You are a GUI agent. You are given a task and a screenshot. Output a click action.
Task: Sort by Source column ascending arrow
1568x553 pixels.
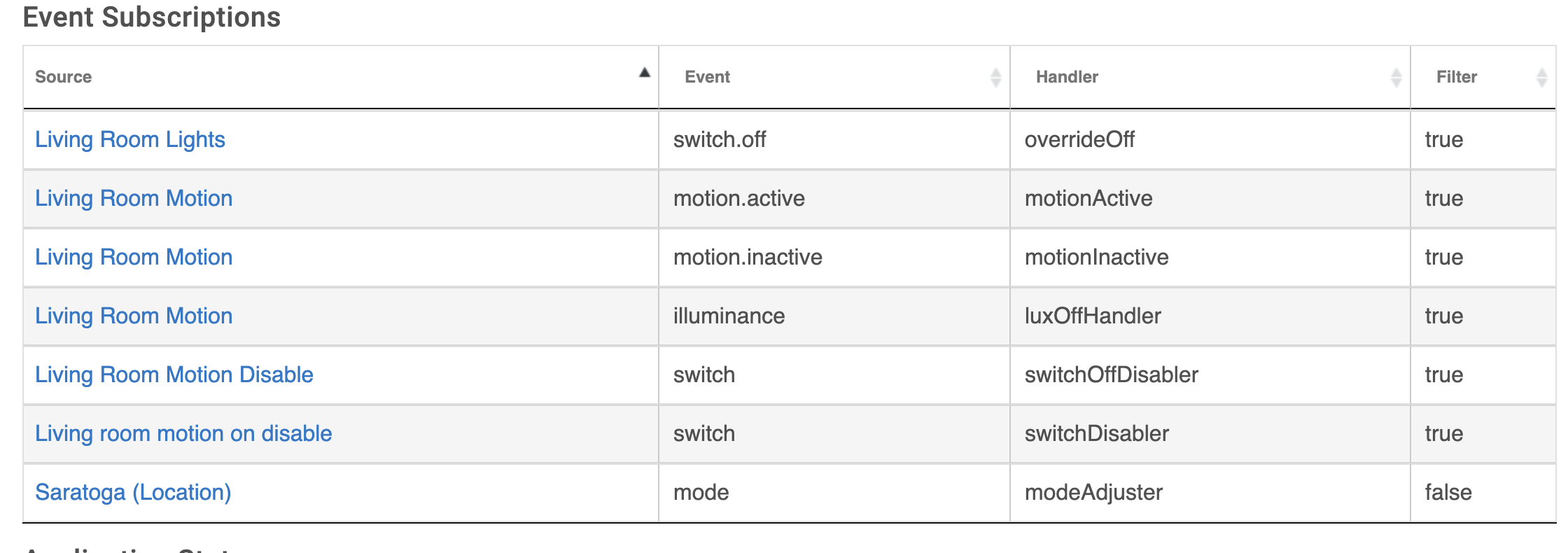tap(645, 73)
